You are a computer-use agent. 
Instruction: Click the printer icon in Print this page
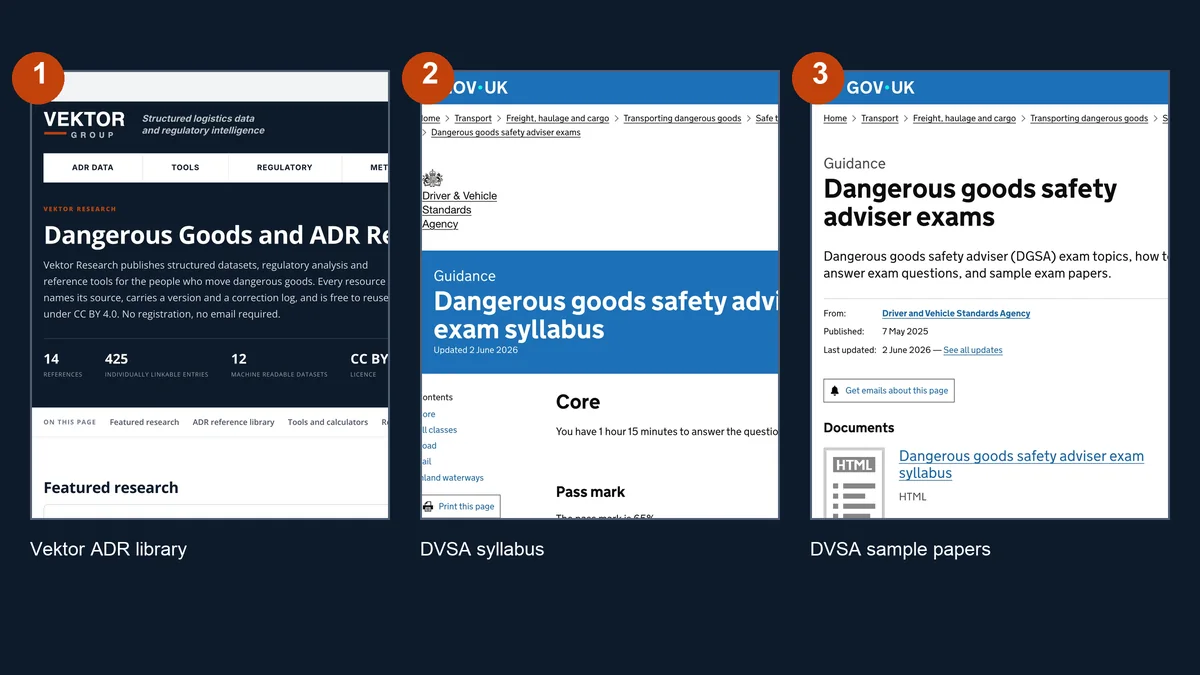coord(428,506)
